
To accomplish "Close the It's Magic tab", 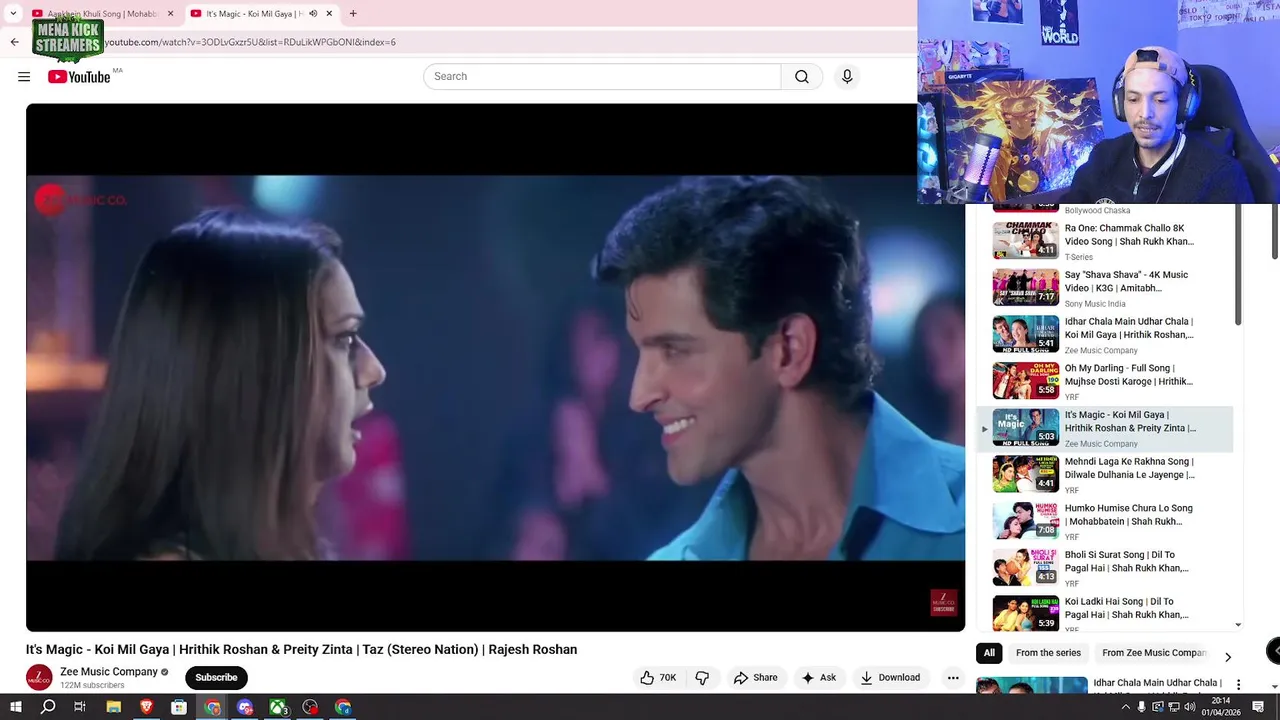I will pos(329,14).
